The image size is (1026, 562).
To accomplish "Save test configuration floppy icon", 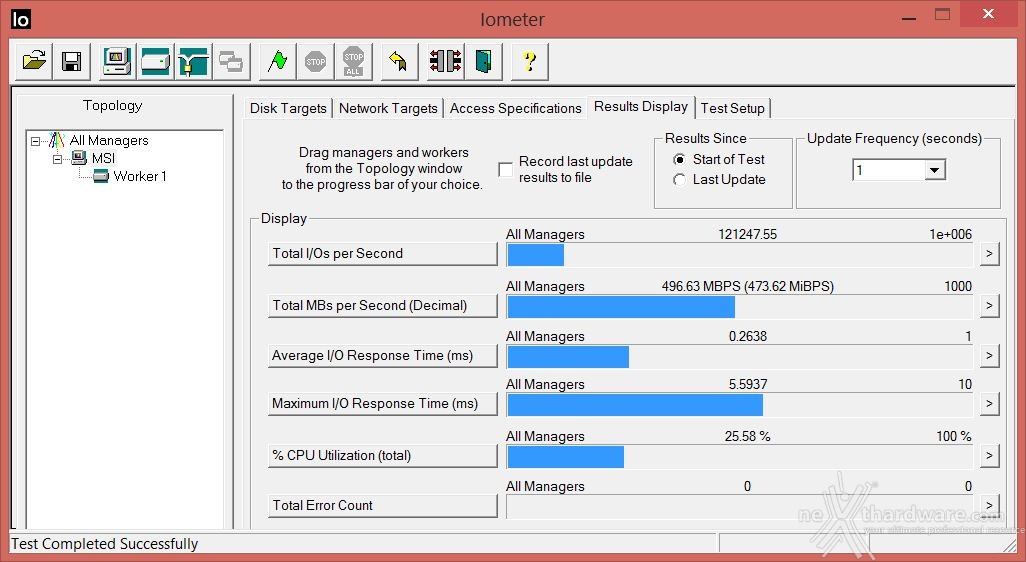I will 71,62.
